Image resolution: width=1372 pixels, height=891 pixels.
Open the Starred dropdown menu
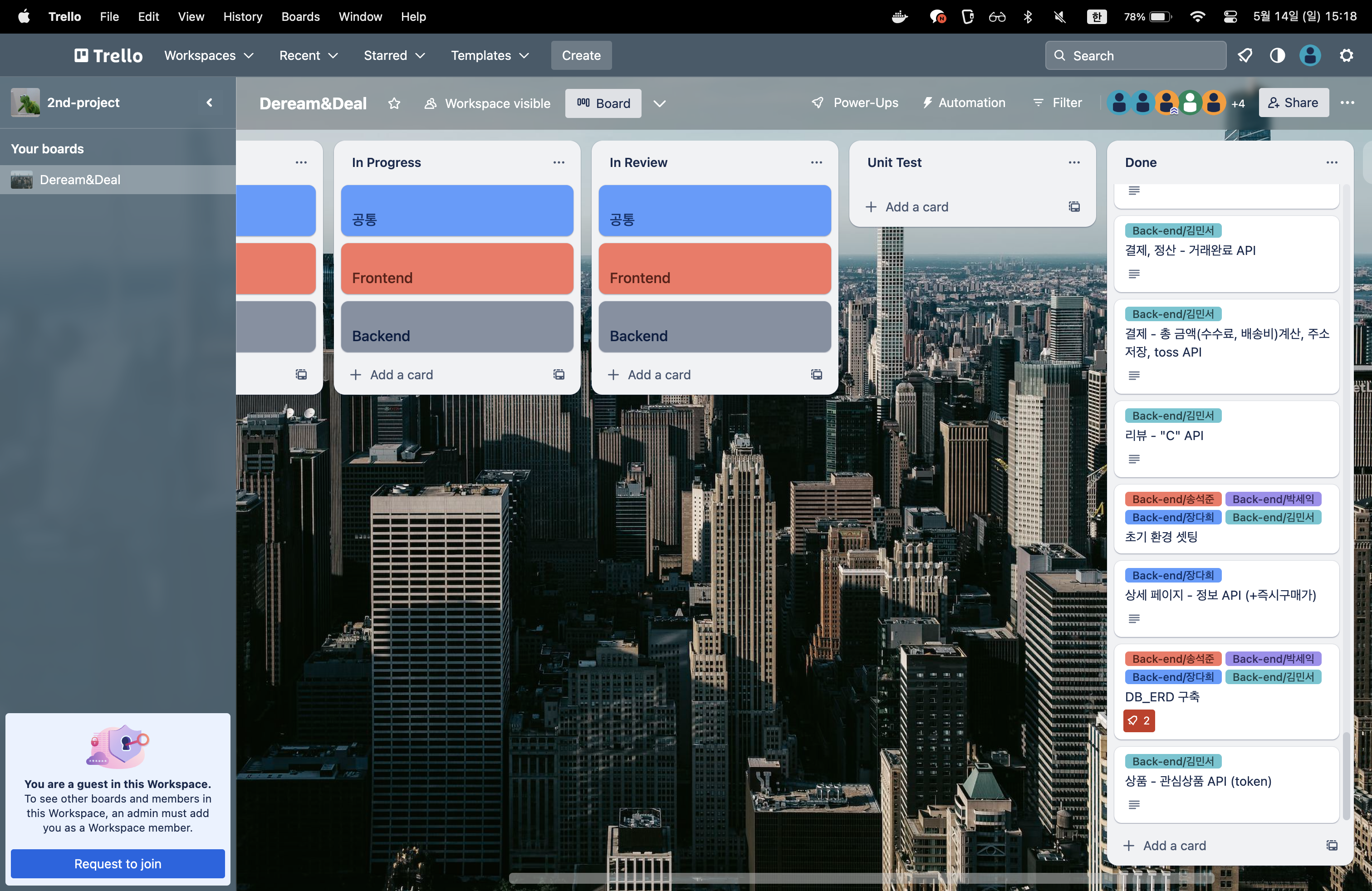click(394, 55)
